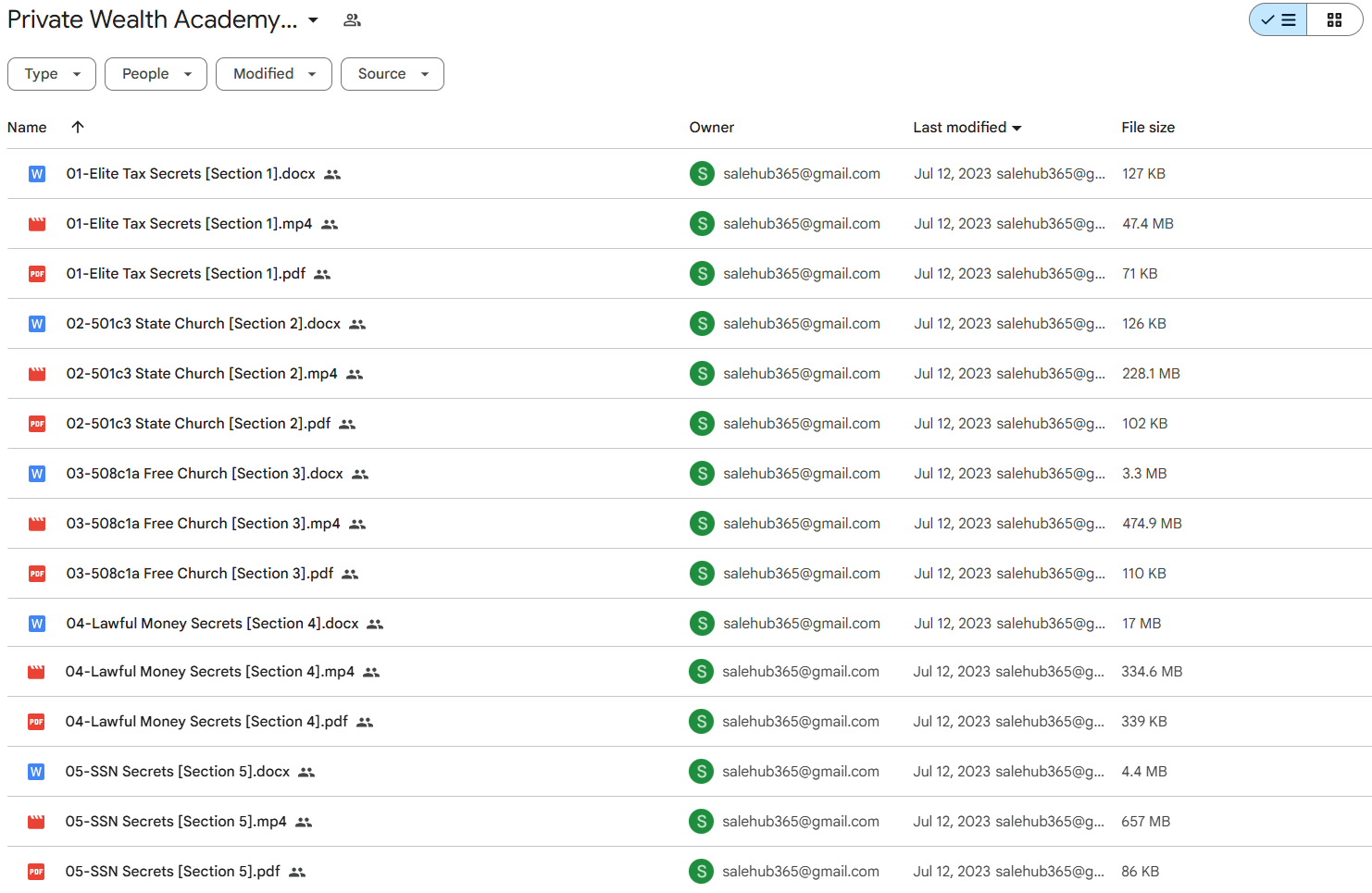
Task: Click the Word icon for 01-Elite Tax Secrets docx
Action: [x=37, y=174]
